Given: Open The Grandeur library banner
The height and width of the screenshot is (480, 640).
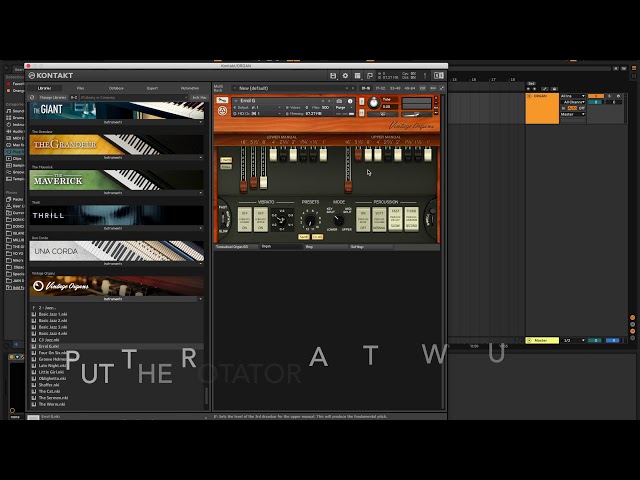Looking at the screenshot, I should 116,144.
